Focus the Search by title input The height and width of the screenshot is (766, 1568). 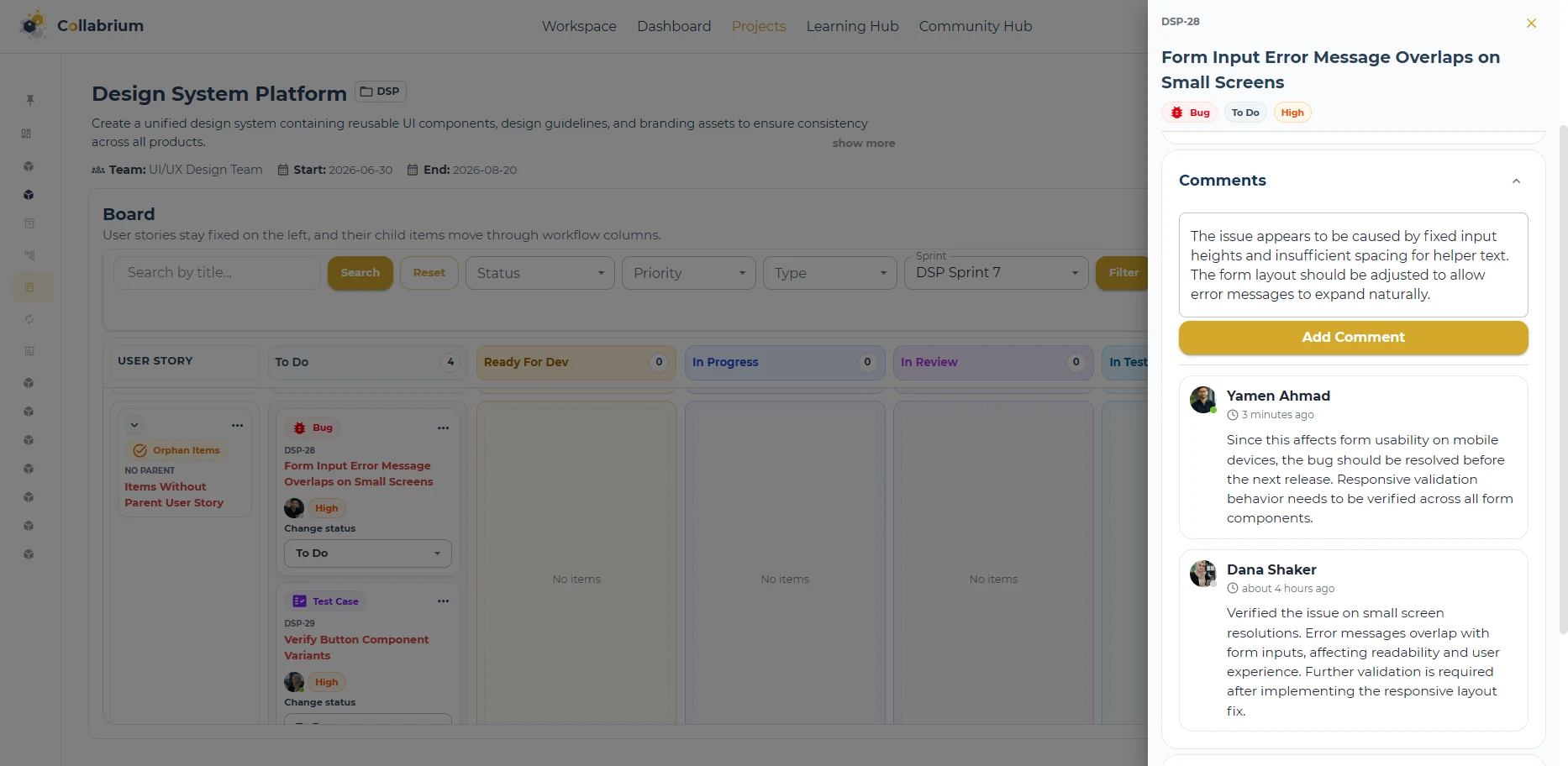[x=218, y=273]
